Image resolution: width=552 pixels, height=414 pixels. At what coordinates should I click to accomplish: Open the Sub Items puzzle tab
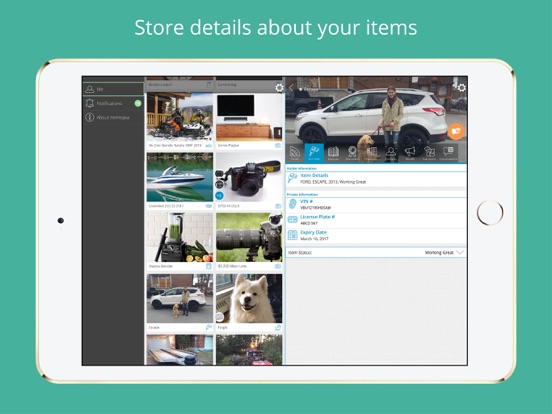click(429, 153)
